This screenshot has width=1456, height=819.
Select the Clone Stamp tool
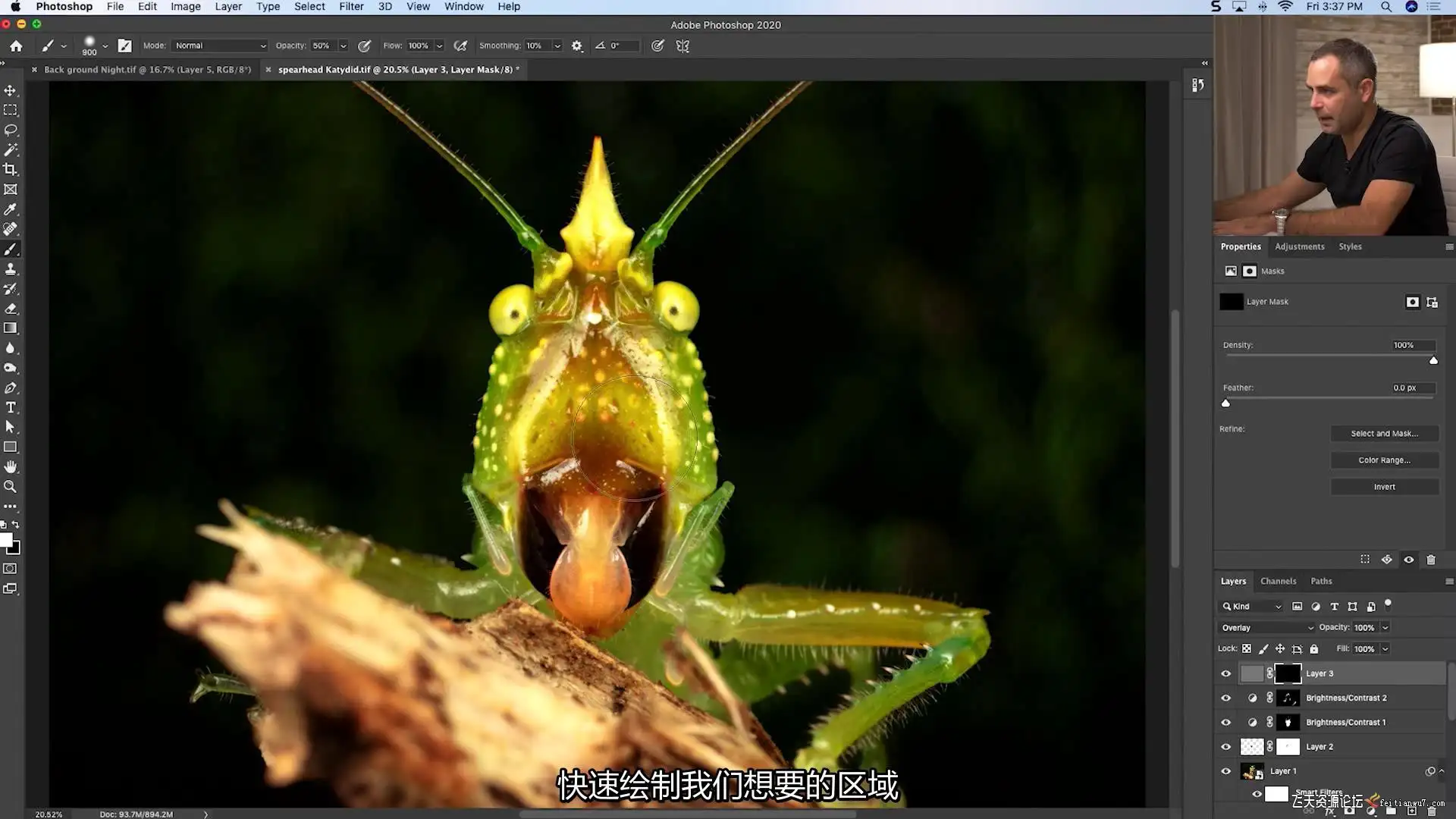(11, 269)
